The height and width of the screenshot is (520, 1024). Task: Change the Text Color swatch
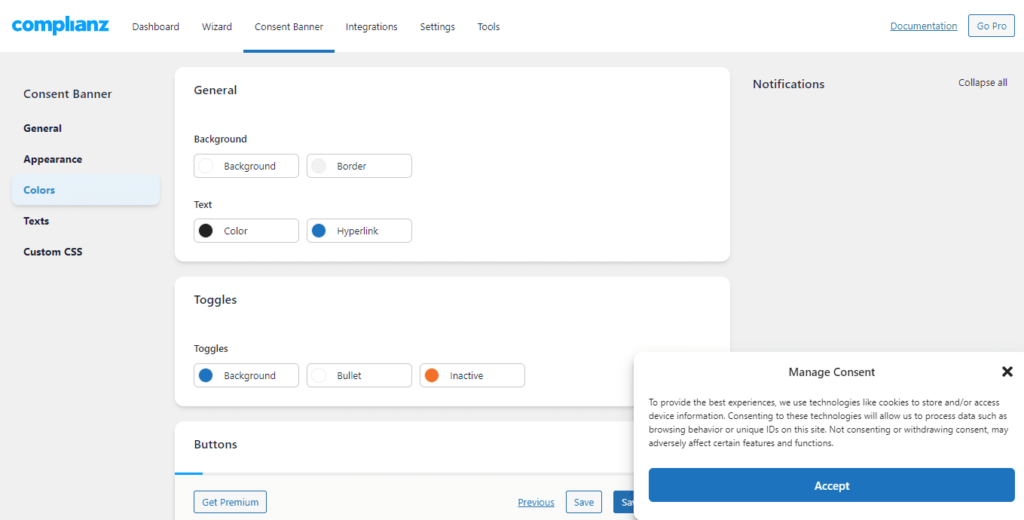coord(246,231)
